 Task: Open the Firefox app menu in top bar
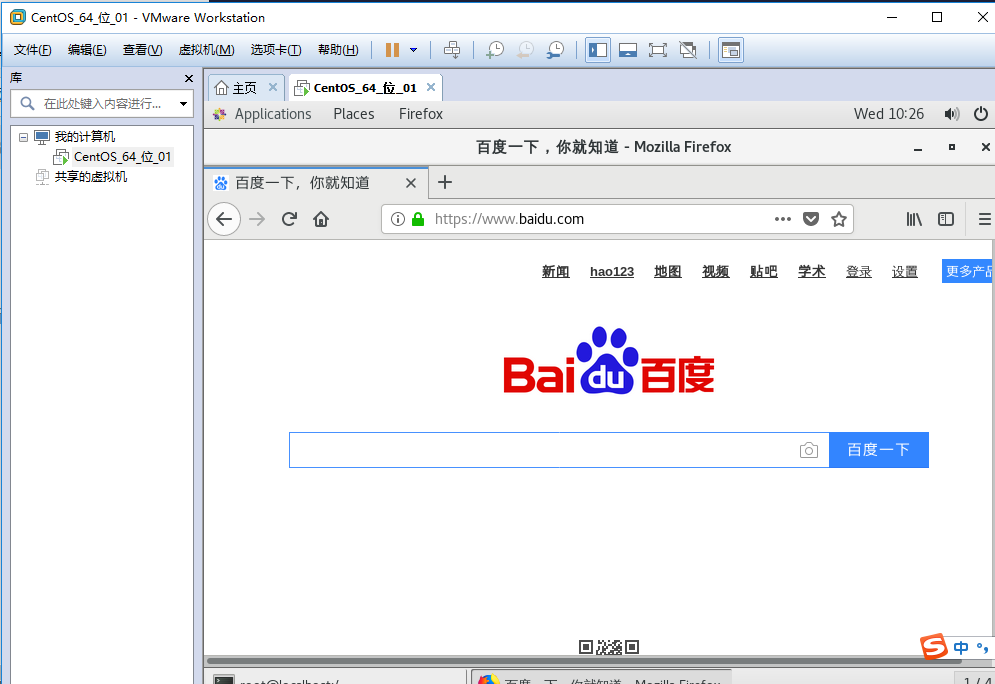click(421, 114)
